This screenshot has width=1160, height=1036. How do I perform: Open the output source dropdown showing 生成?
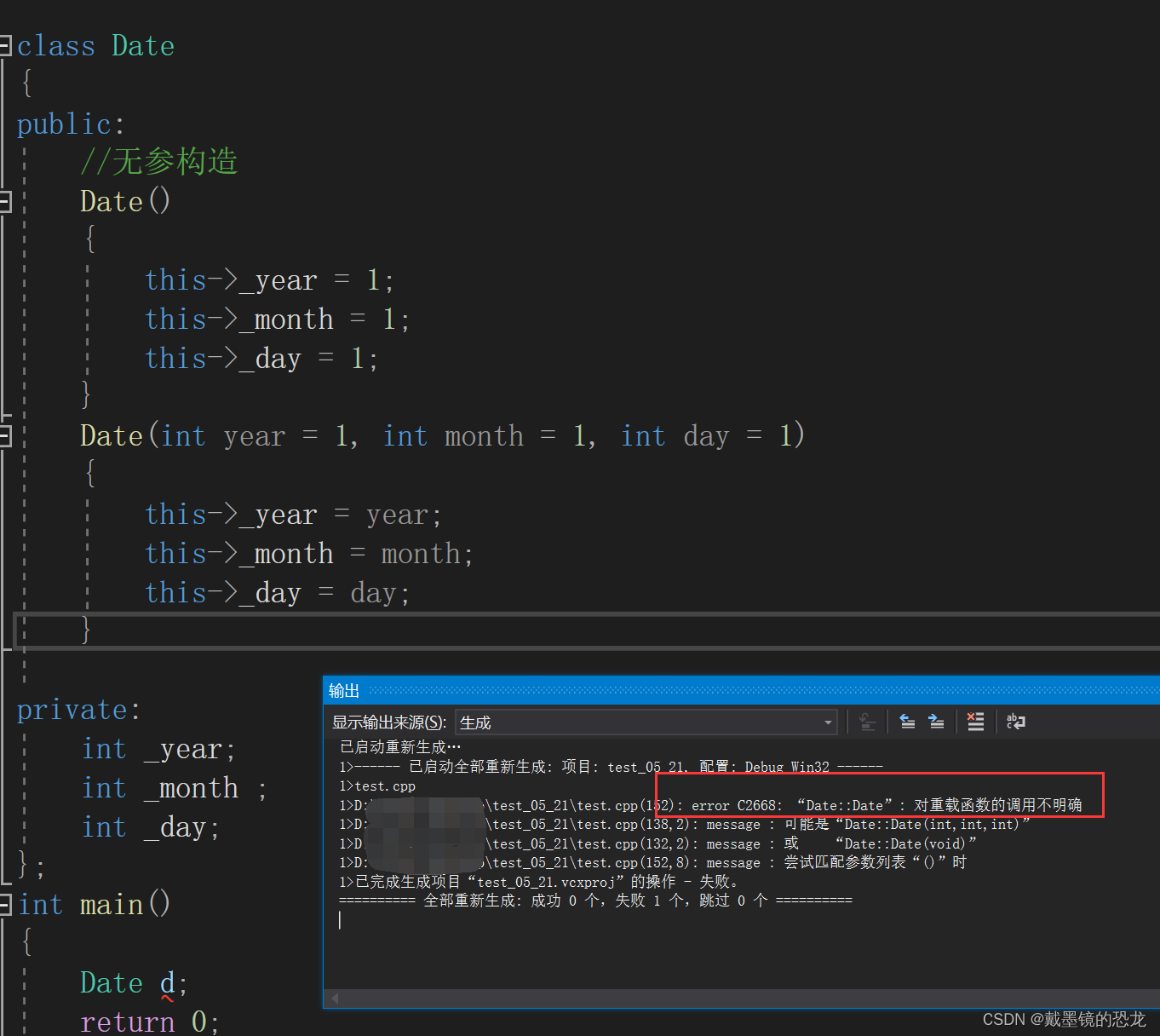coord(646,722)
